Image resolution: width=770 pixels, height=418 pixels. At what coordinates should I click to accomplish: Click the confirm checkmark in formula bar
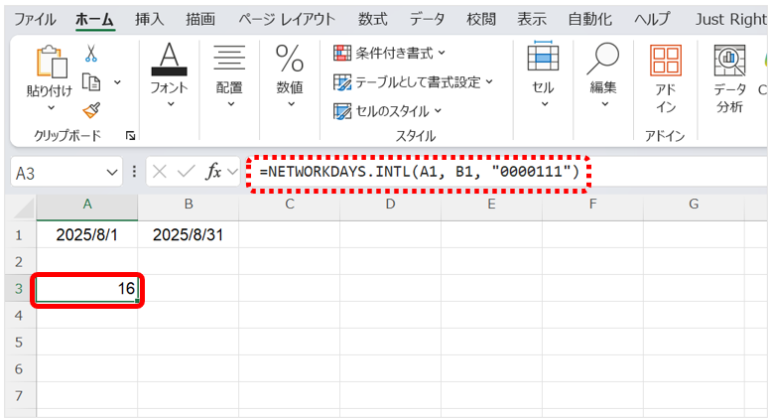coord(186,171)
